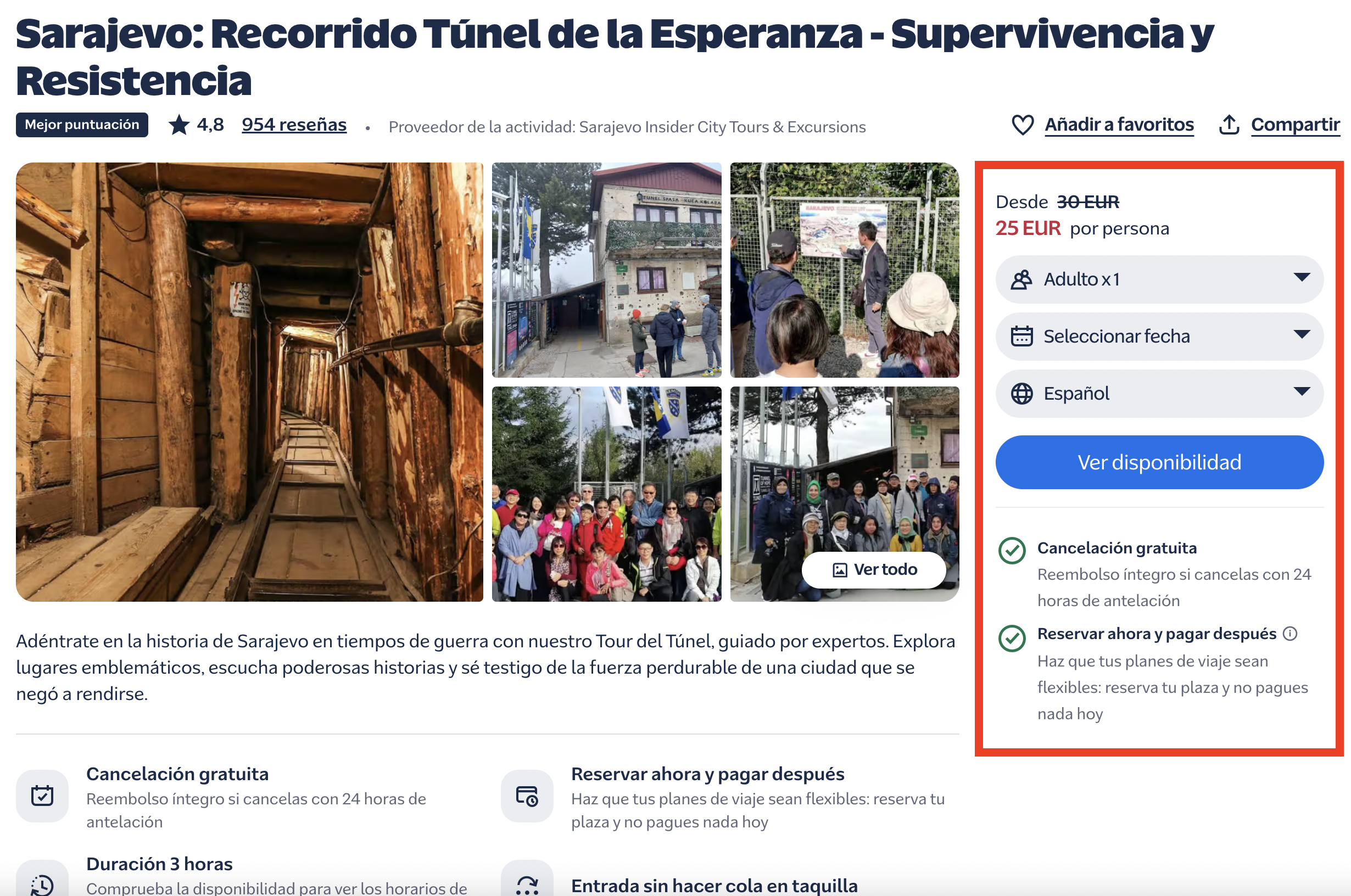This screenshot has height=896, width=1351.
Task: Click the card-clock Reservar ahora feature icon
Action: click(527, 796)
